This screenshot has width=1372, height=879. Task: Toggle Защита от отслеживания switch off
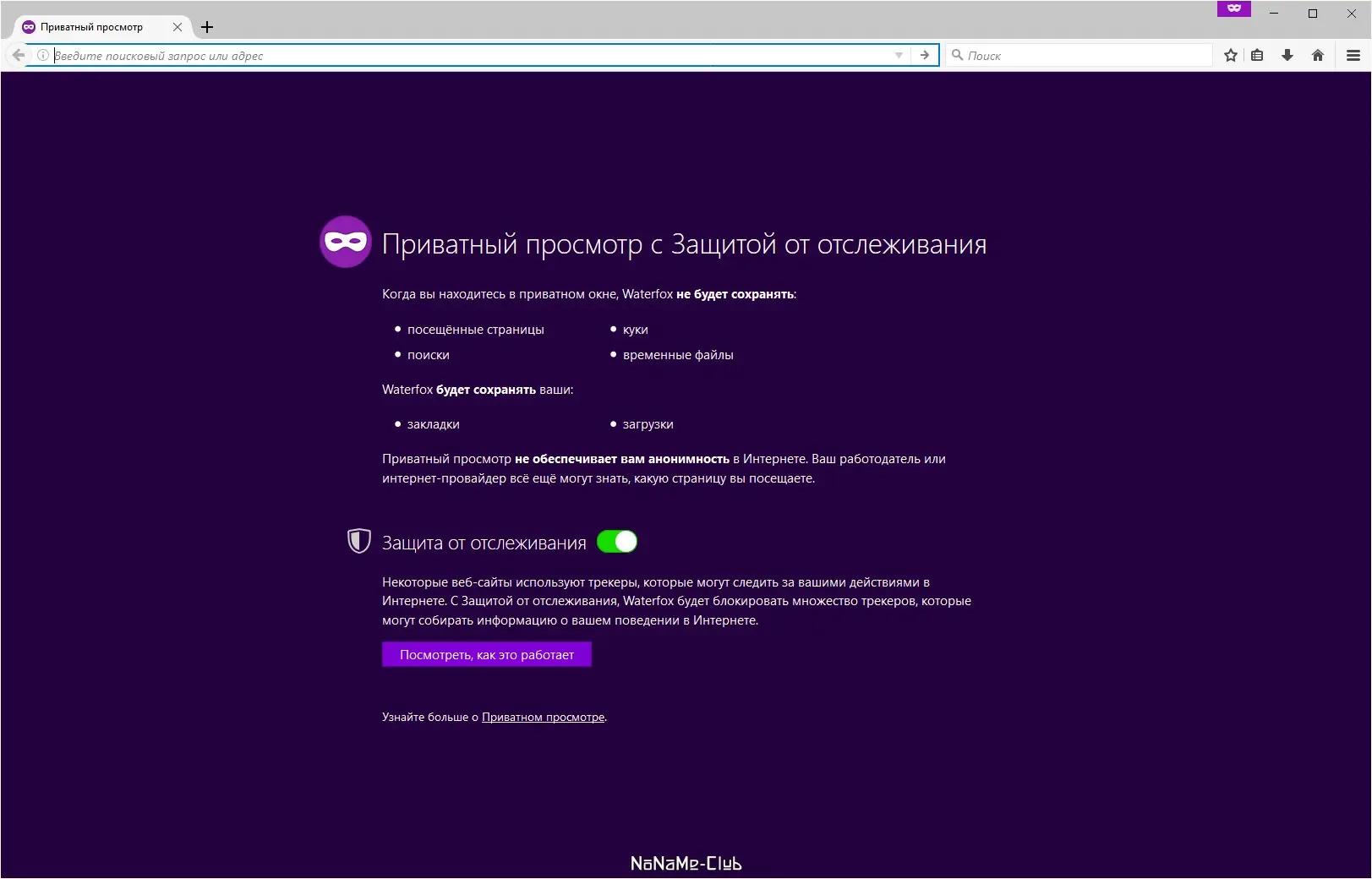617,542
